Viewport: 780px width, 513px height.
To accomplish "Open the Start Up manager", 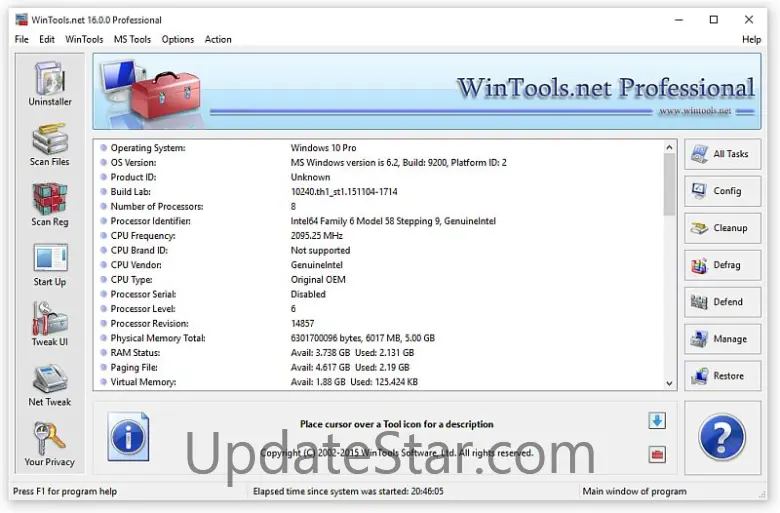I will [x=50, y=265].
